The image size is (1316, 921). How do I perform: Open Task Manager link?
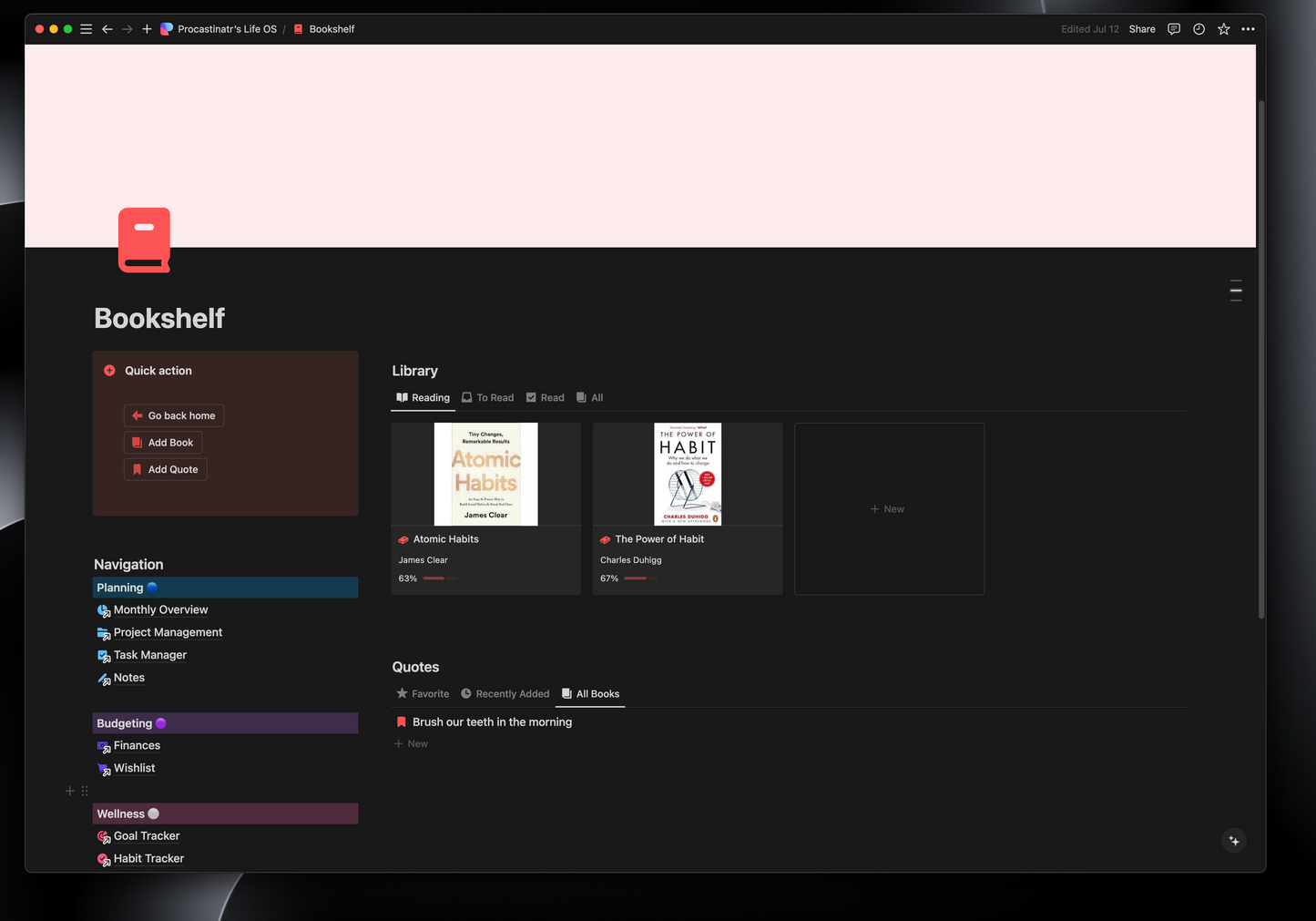point(150,655)
